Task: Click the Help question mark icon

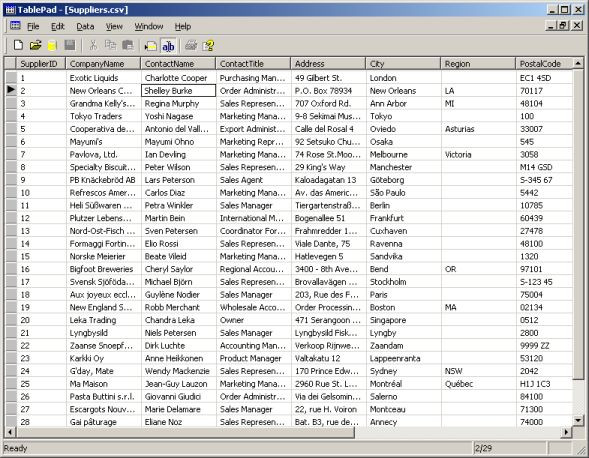Action: pyautogui.click(x=208, y=45)
